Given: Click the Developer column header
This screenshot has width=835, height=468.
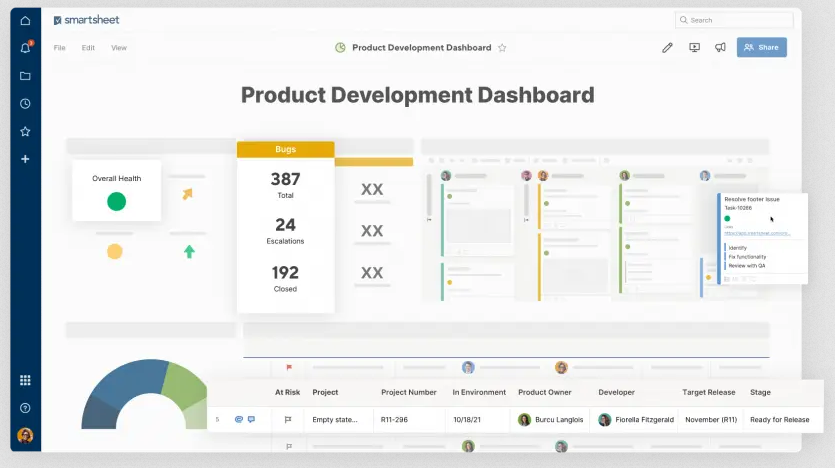Looking at the screenshot, I should tap(616, 392).
